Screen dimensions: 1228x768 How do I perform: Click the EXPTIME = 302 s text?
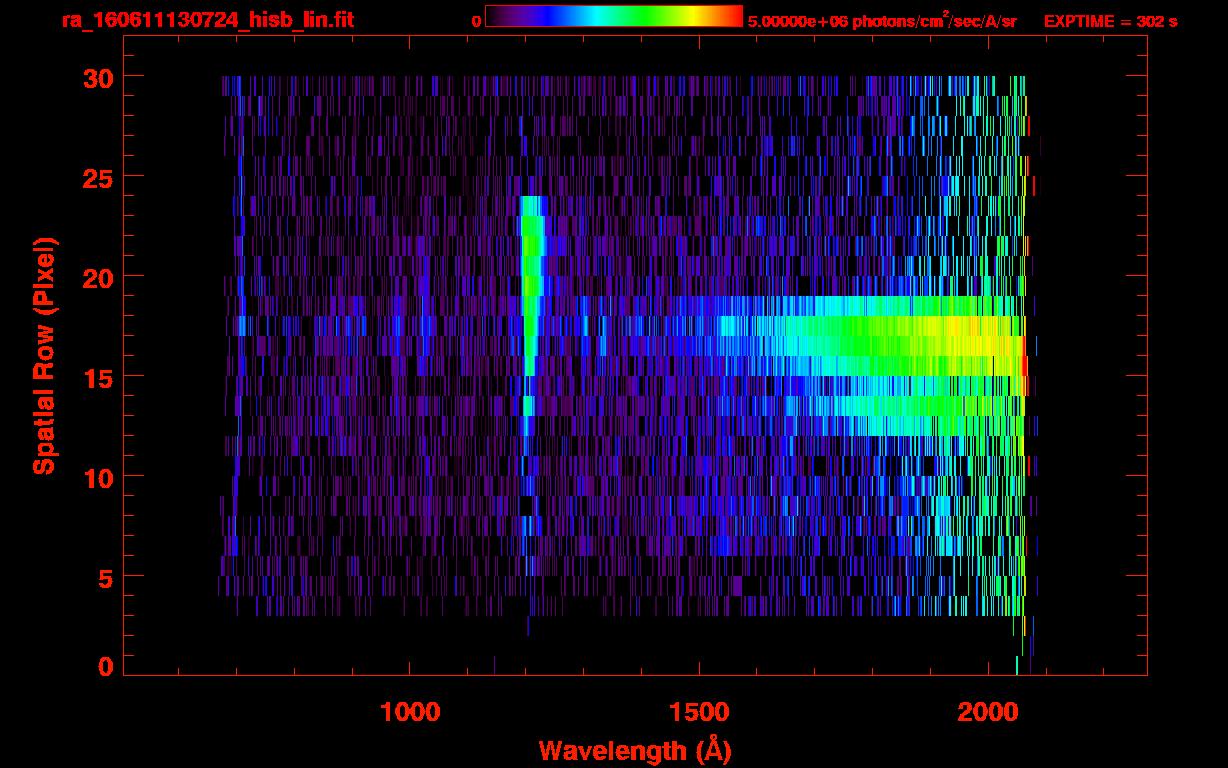point(1110,21)
